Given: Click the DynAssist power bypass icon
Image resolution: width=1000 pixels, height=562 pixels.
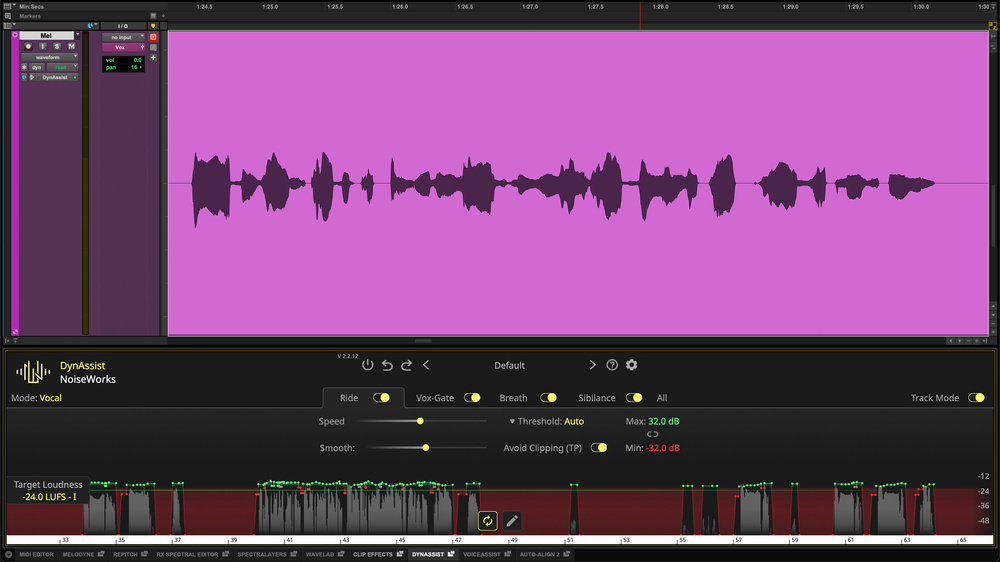Looking at the screenshot, I should click(367, 365).
